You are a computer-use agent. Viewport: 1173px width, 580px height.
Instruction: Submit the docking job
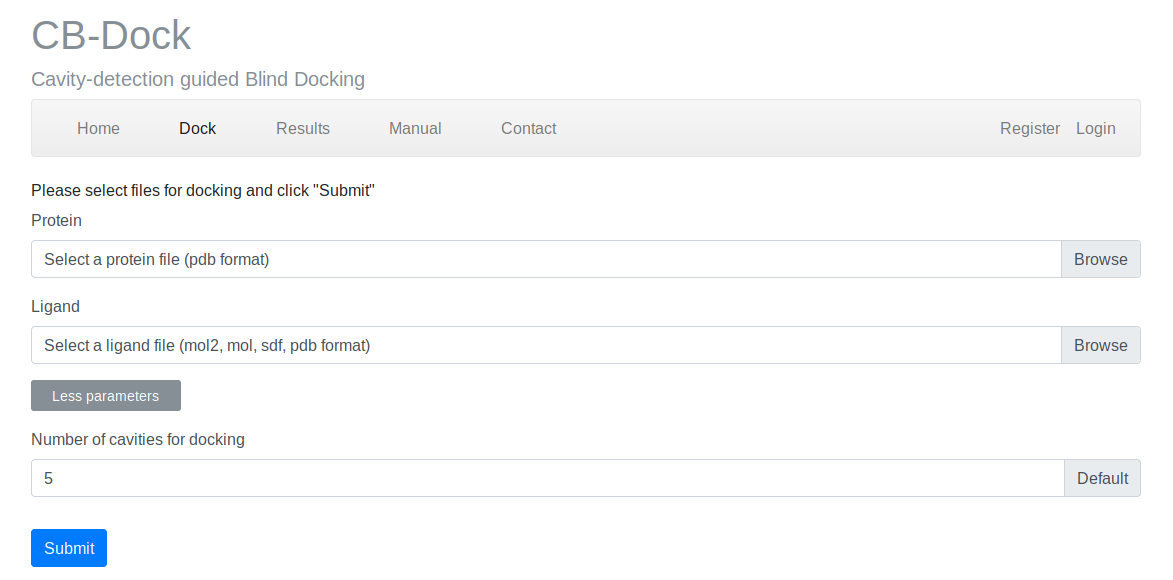69,548
